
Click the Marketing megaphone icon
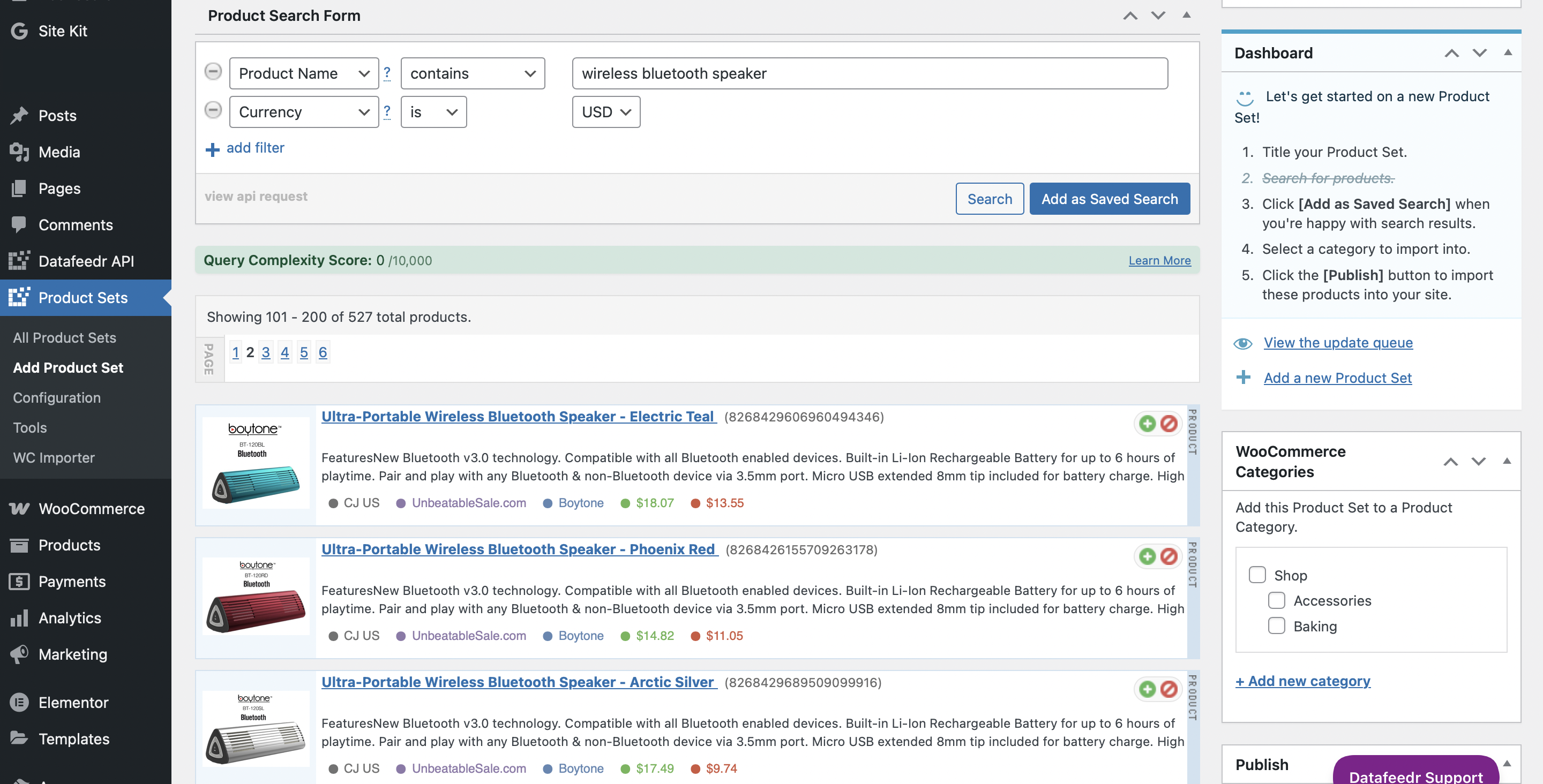(x=19, y=654)
